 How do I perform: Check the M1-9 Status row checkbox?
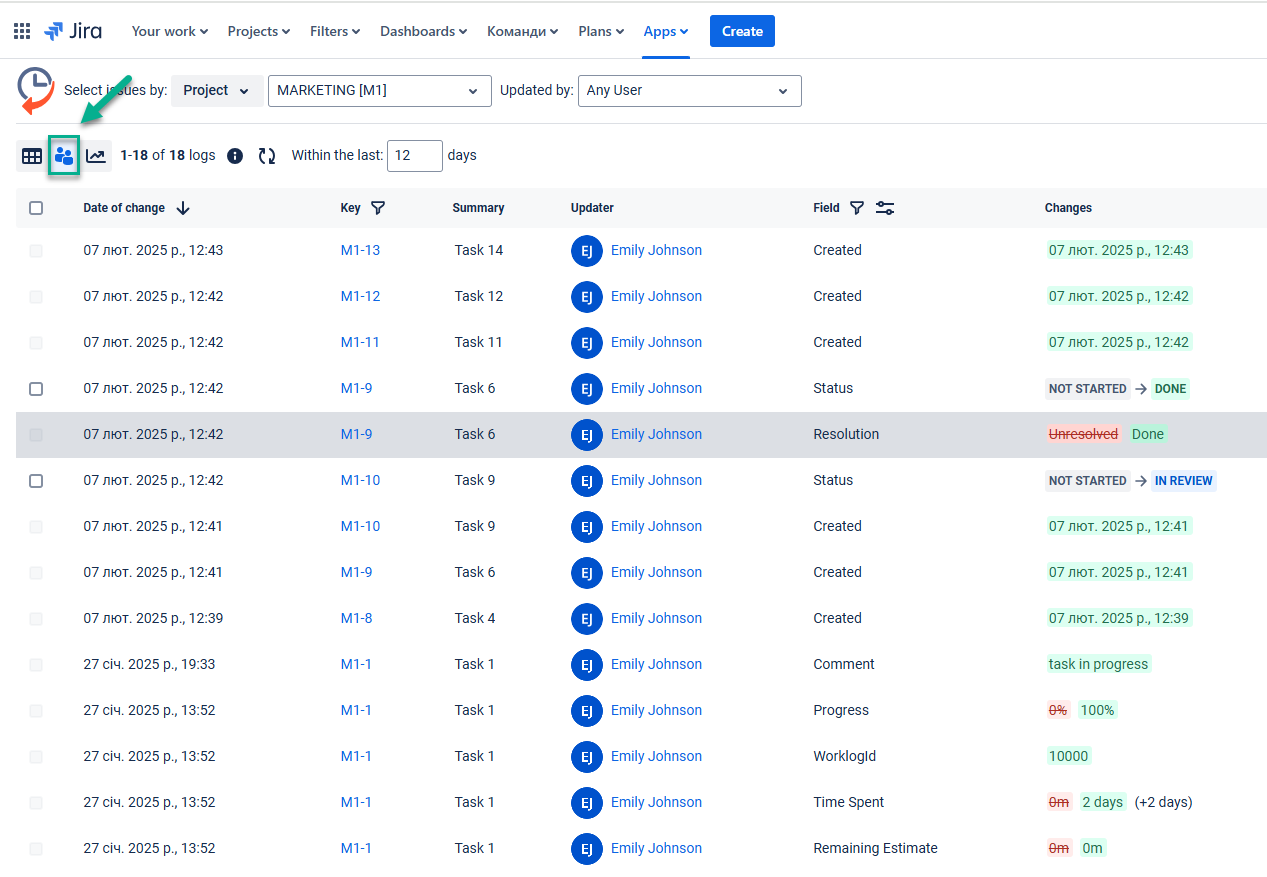[36, 388]
